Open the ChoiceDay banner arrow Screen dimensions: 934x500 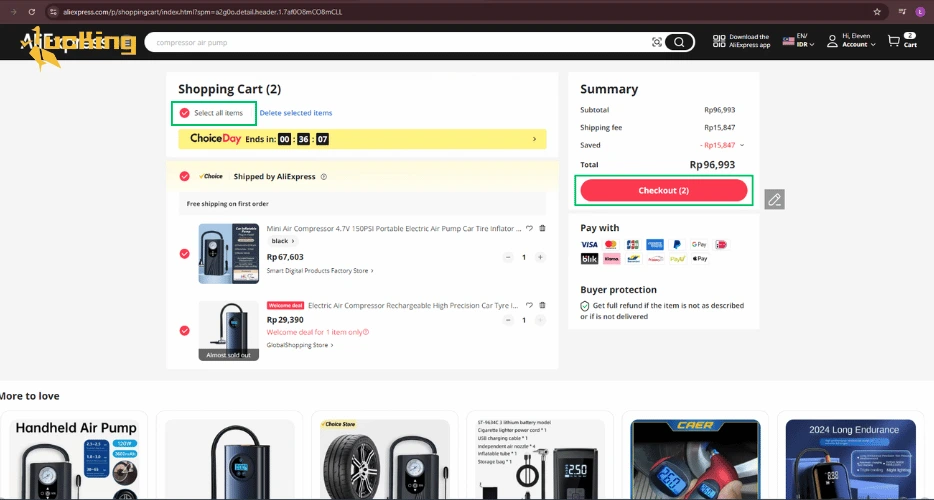(534, 139)
